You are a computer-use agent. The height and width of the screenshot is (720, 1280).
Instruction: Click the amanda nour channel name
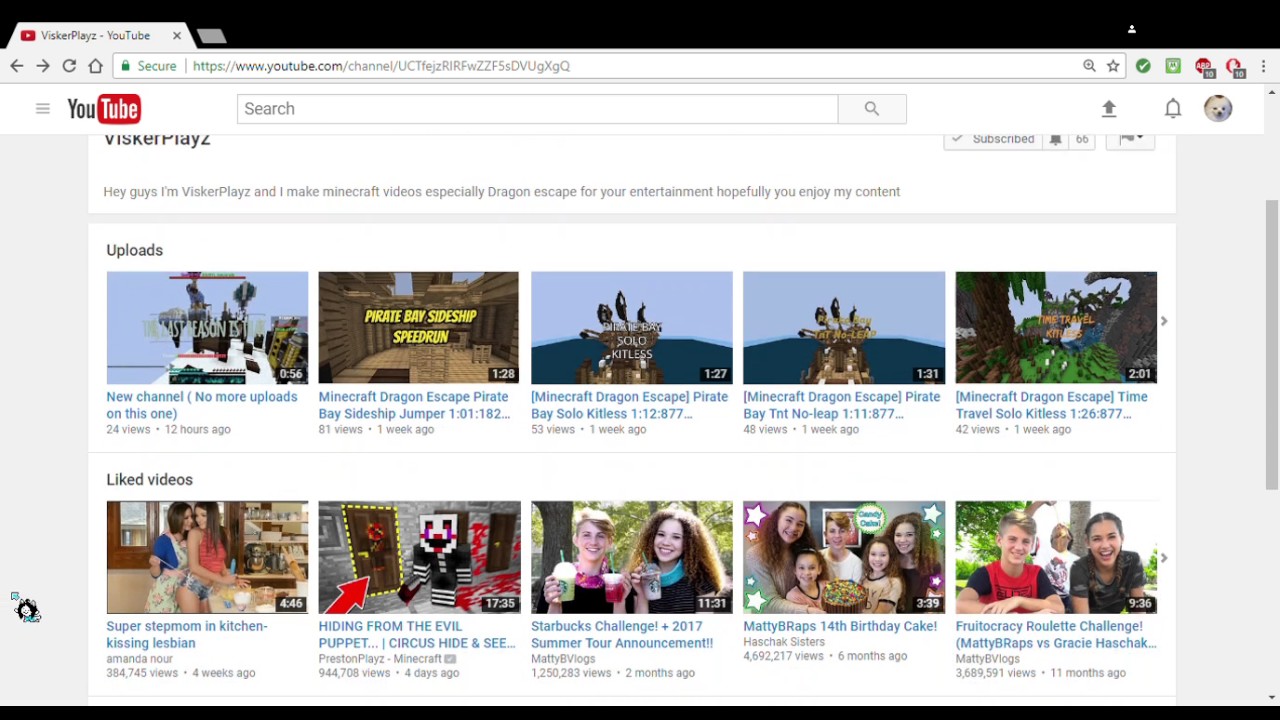(x=140, y=659)
